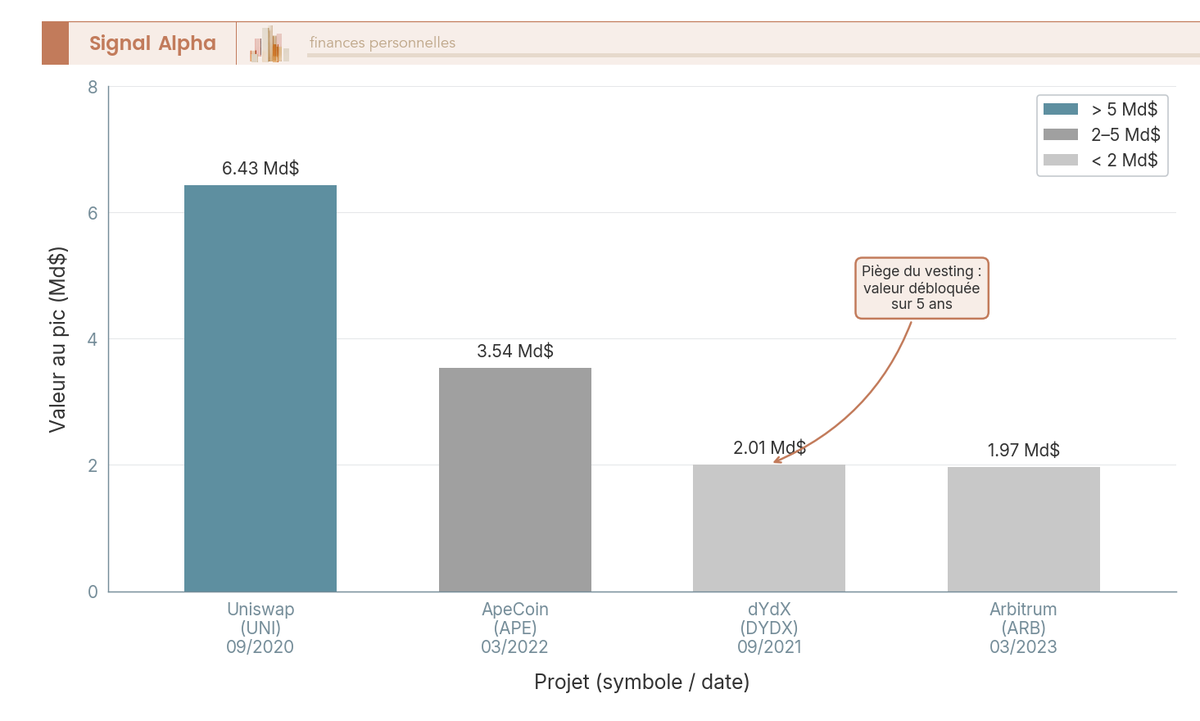Click the 1.97 Md$ value label
1200x721 pixels.
(x=1024, y=450)
